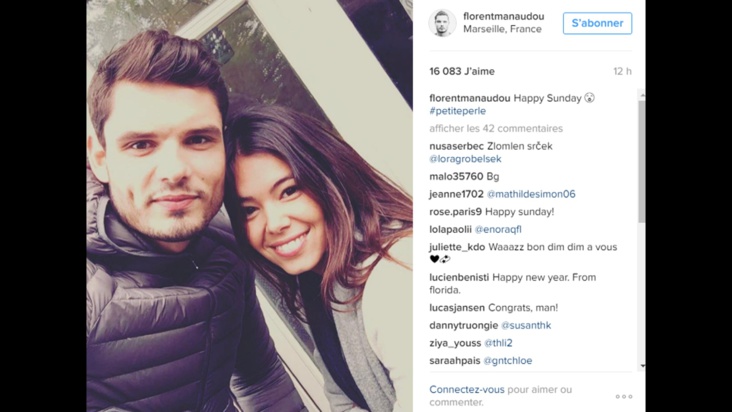Screen dimensions: 732x412
Task: Open commenter nusaserbec's profile
Action: pyautogui.click(x=457, y=146)
